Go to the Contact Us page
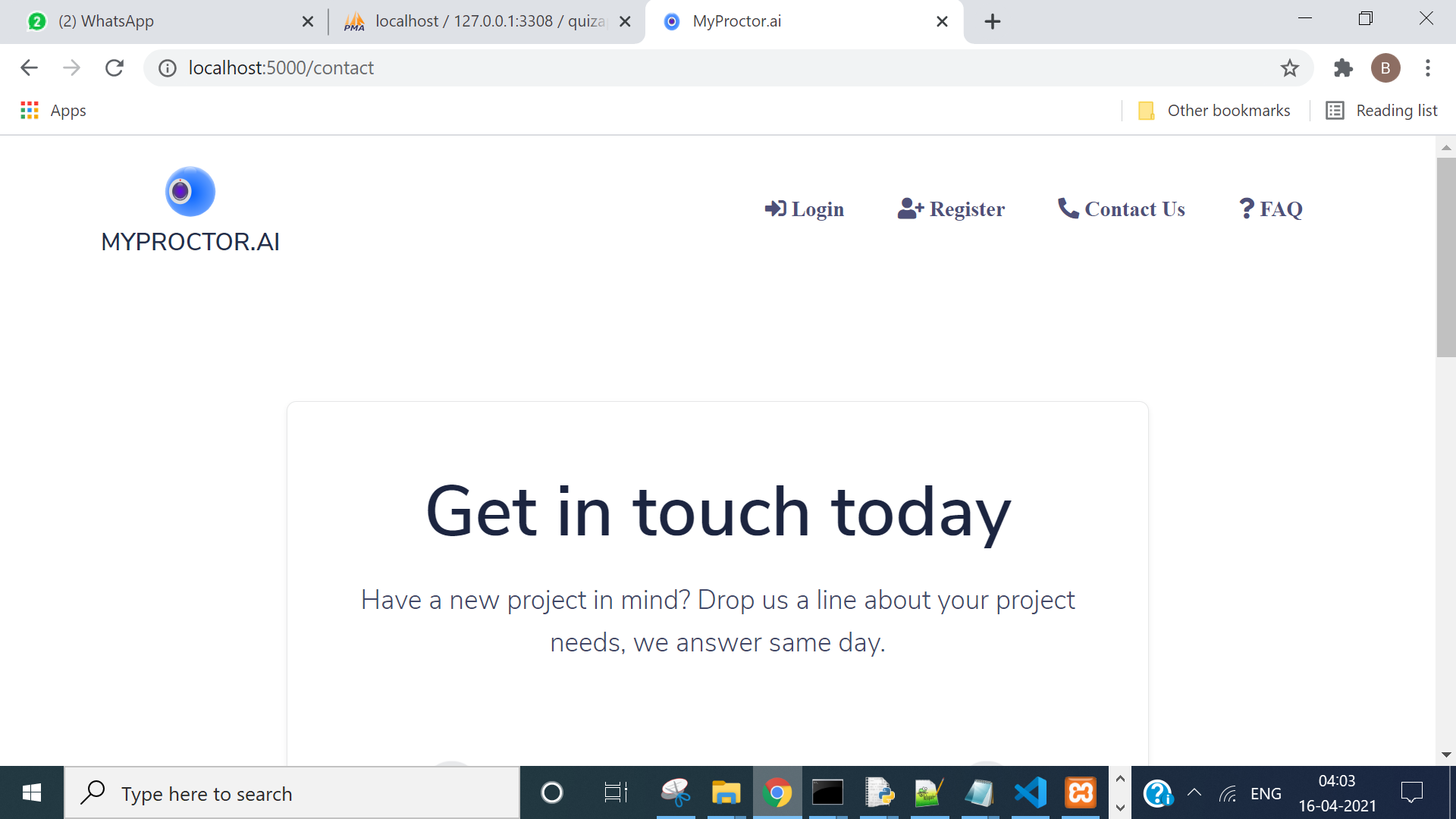The width and height of the screenshot is (1456, 819). click(x=1121, y=209)
